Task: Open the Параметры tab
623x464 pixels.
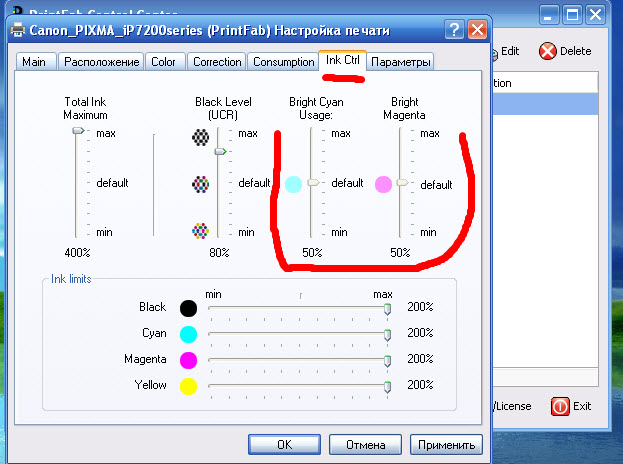Action: [x=400, y=62]
